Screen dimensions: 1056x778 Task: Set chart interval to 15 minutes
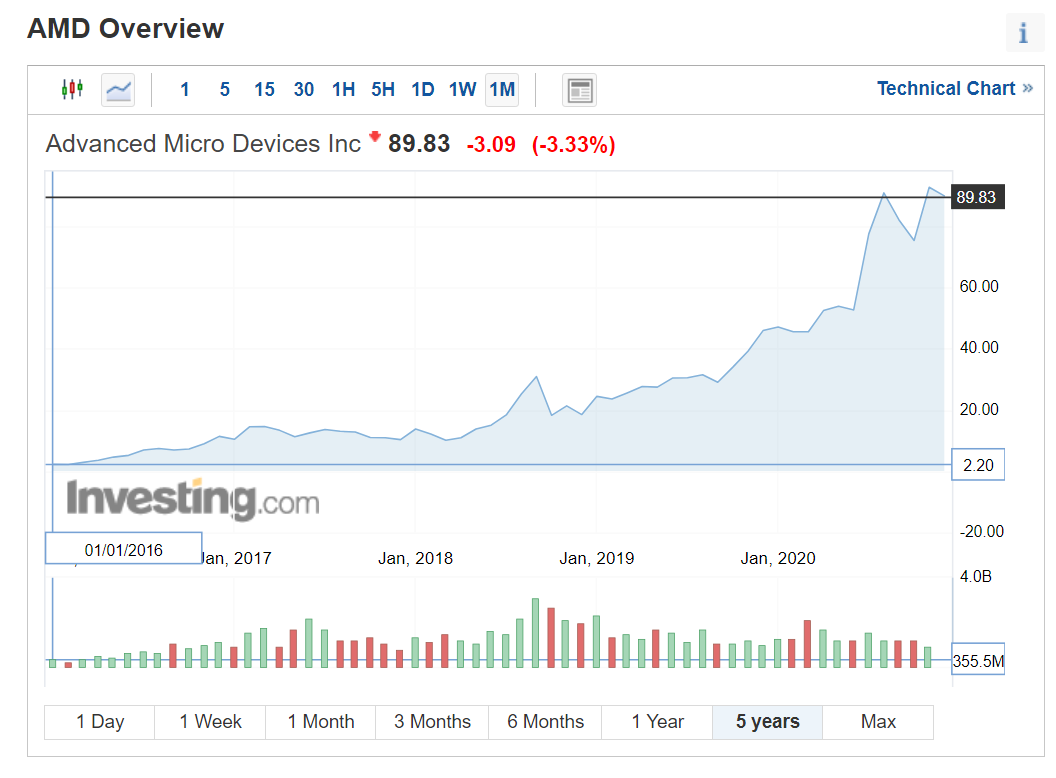click(x=264, y=90)
